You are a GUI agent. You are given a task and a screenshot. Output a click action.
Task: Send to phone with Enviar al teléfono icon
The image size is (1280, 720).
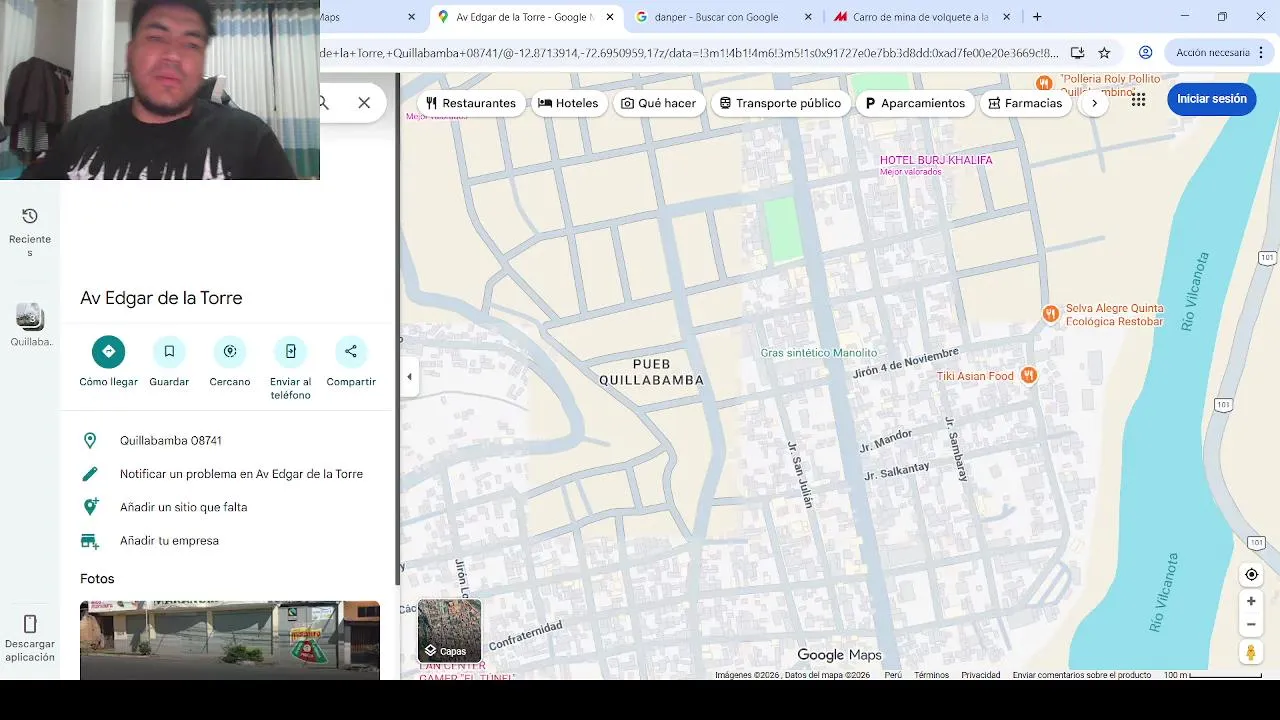(290, 351)
